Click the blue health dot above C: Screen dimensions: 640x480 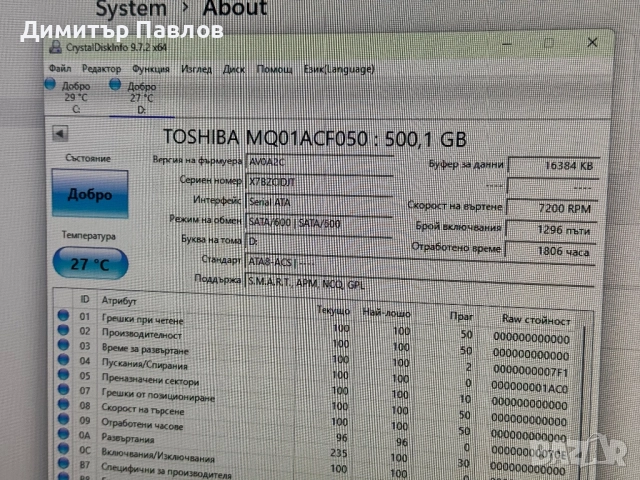50,84
